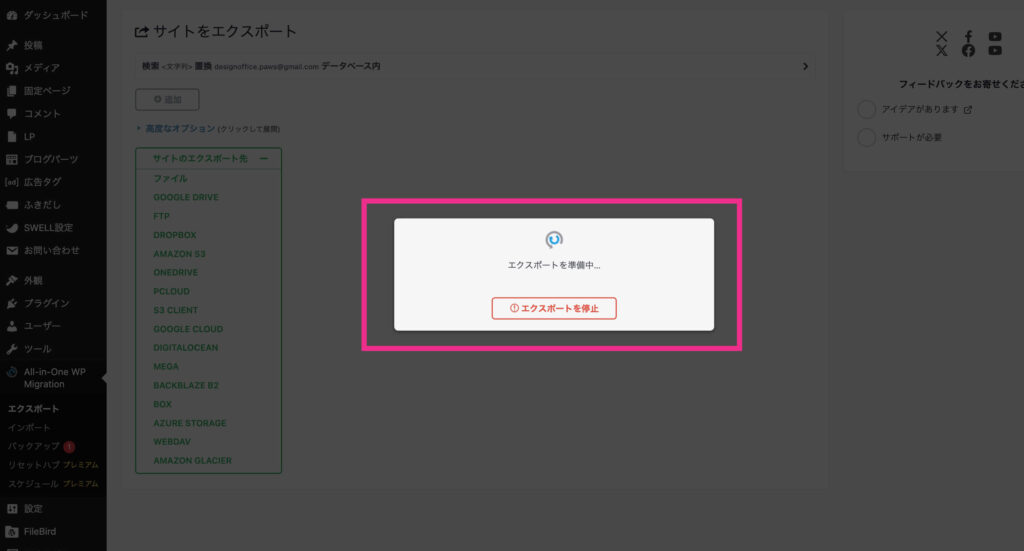
Task: Click the ユーザー person icon
Action: tap(12, 326)
